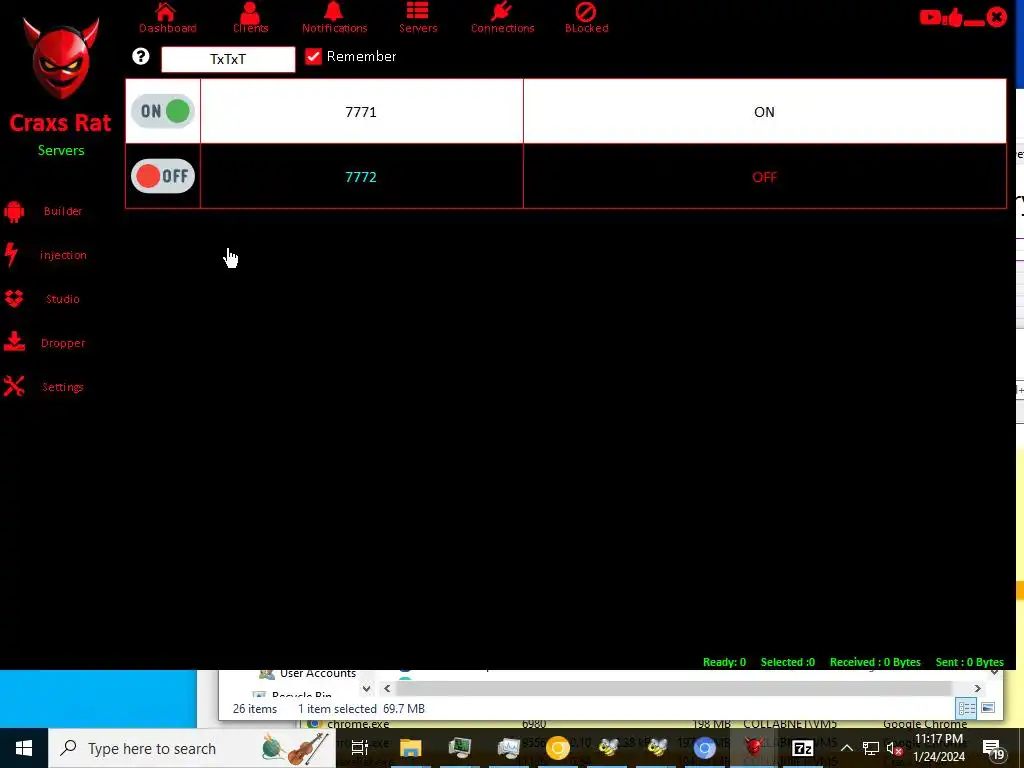This screenshot has height=768, width=1024.
Task: Click Received : 0 Bytes status text
Action: point(875,662)
